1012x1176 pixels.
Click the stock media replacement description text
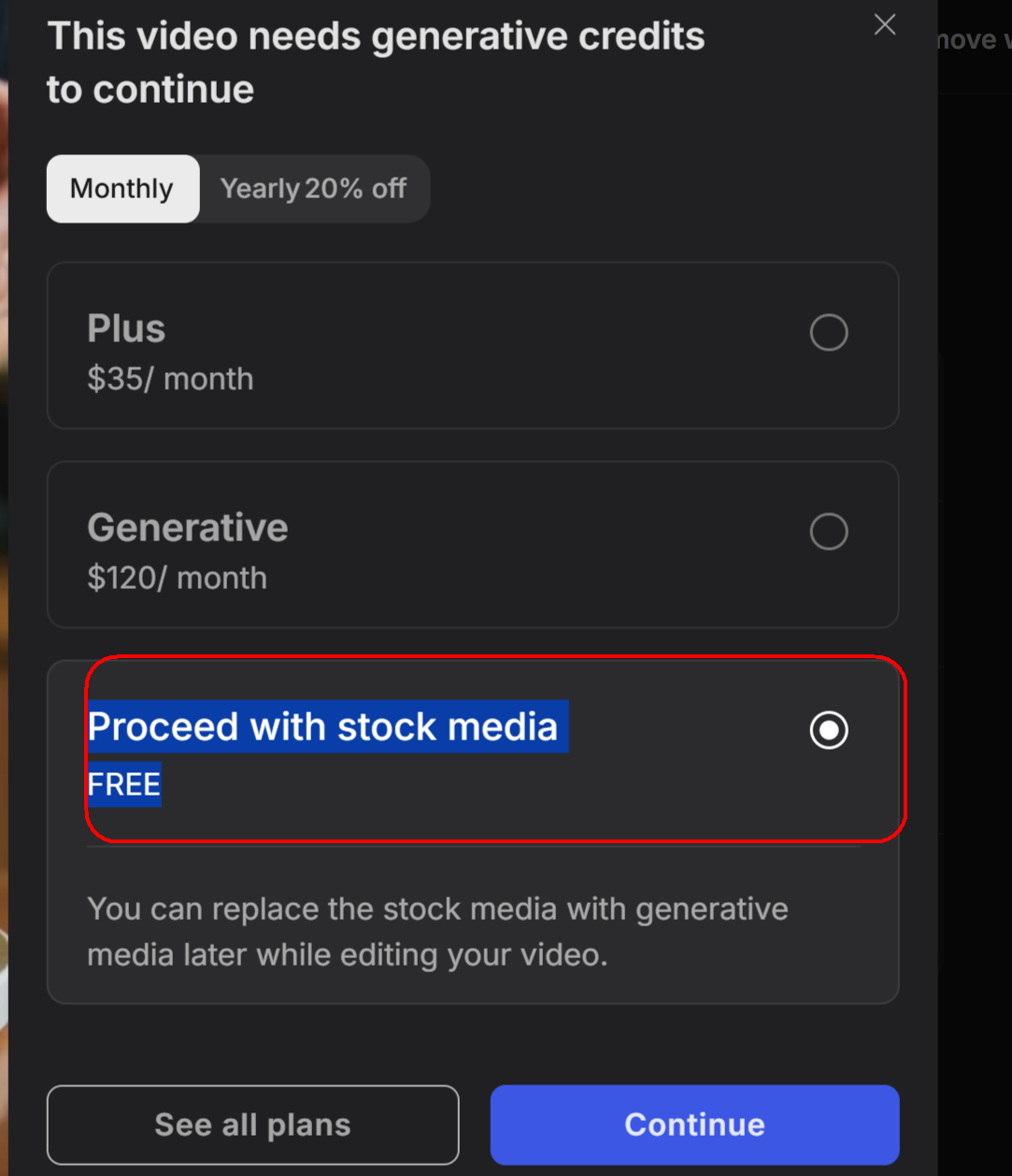(437, 932)
